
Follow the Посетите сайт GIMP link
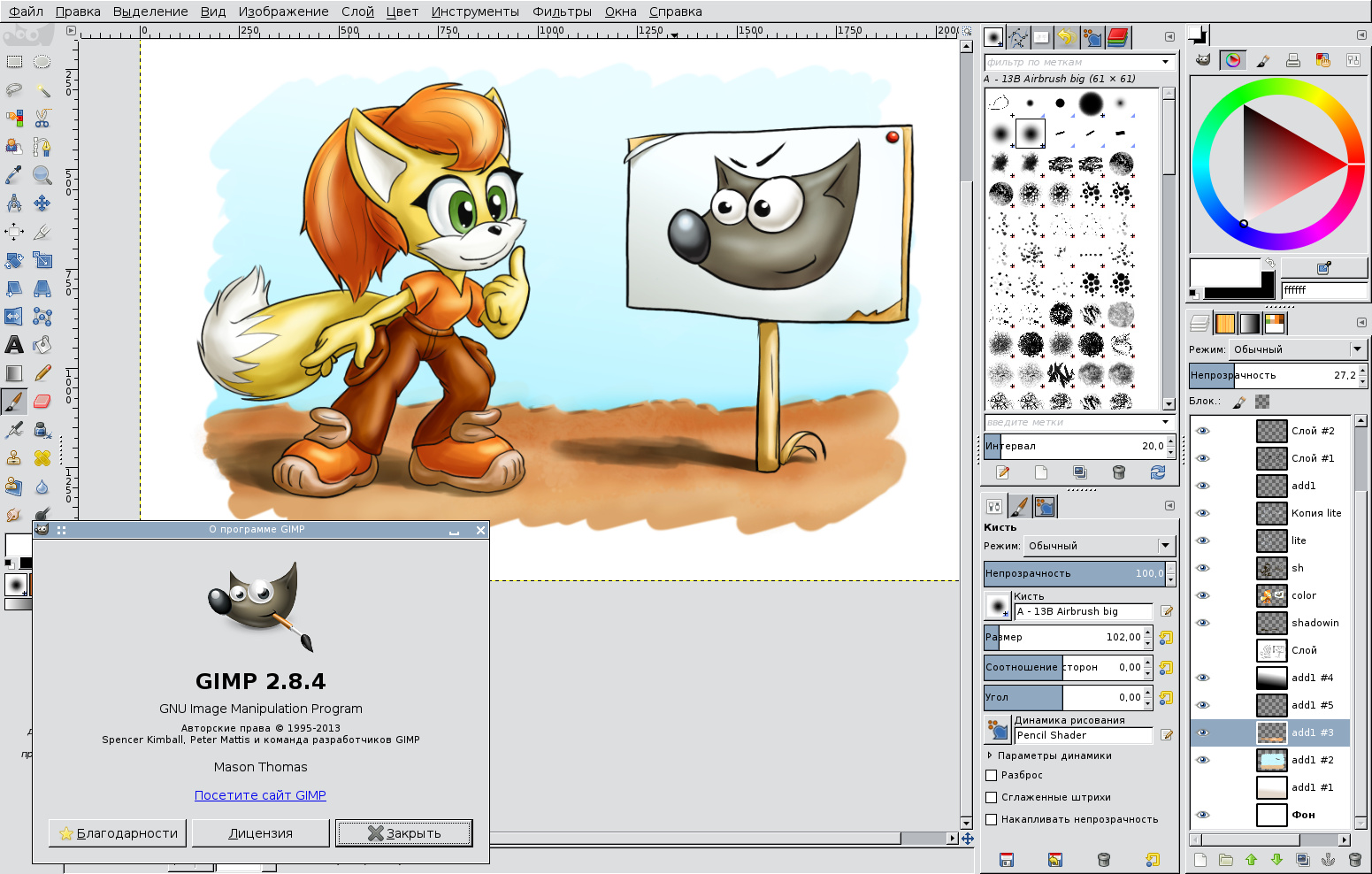click(x=260, y=795)
